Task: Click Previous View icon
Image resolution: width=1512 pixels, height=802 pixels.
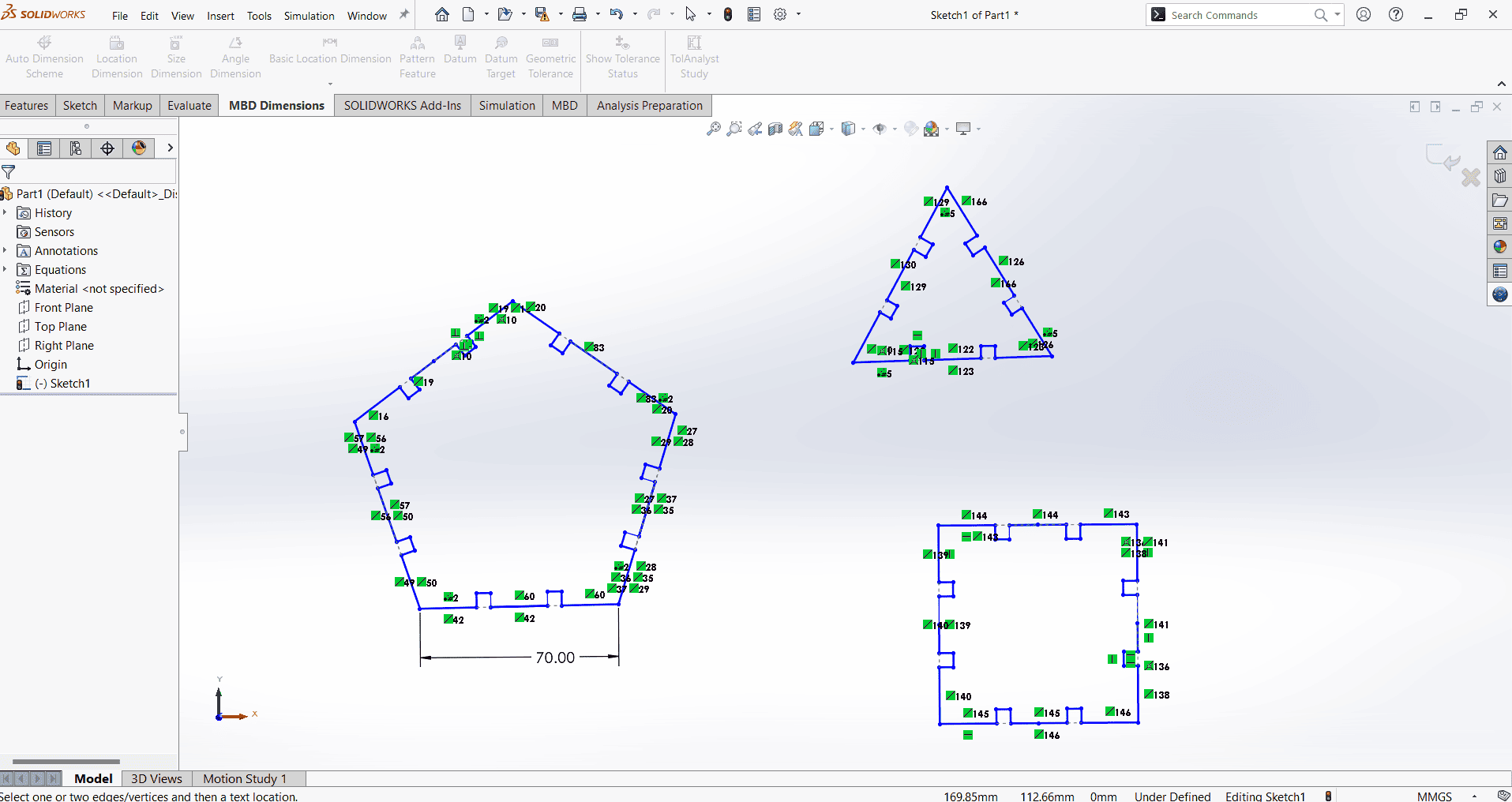Action: click(x=755, y=129)
